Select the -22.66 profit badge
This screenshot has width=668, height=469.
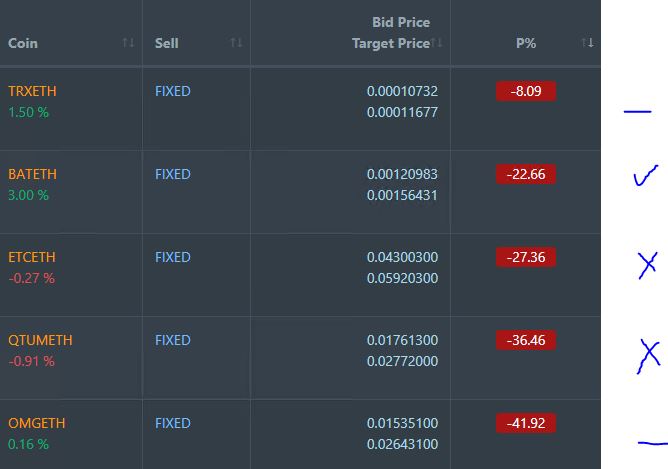(x=526, y=174)
